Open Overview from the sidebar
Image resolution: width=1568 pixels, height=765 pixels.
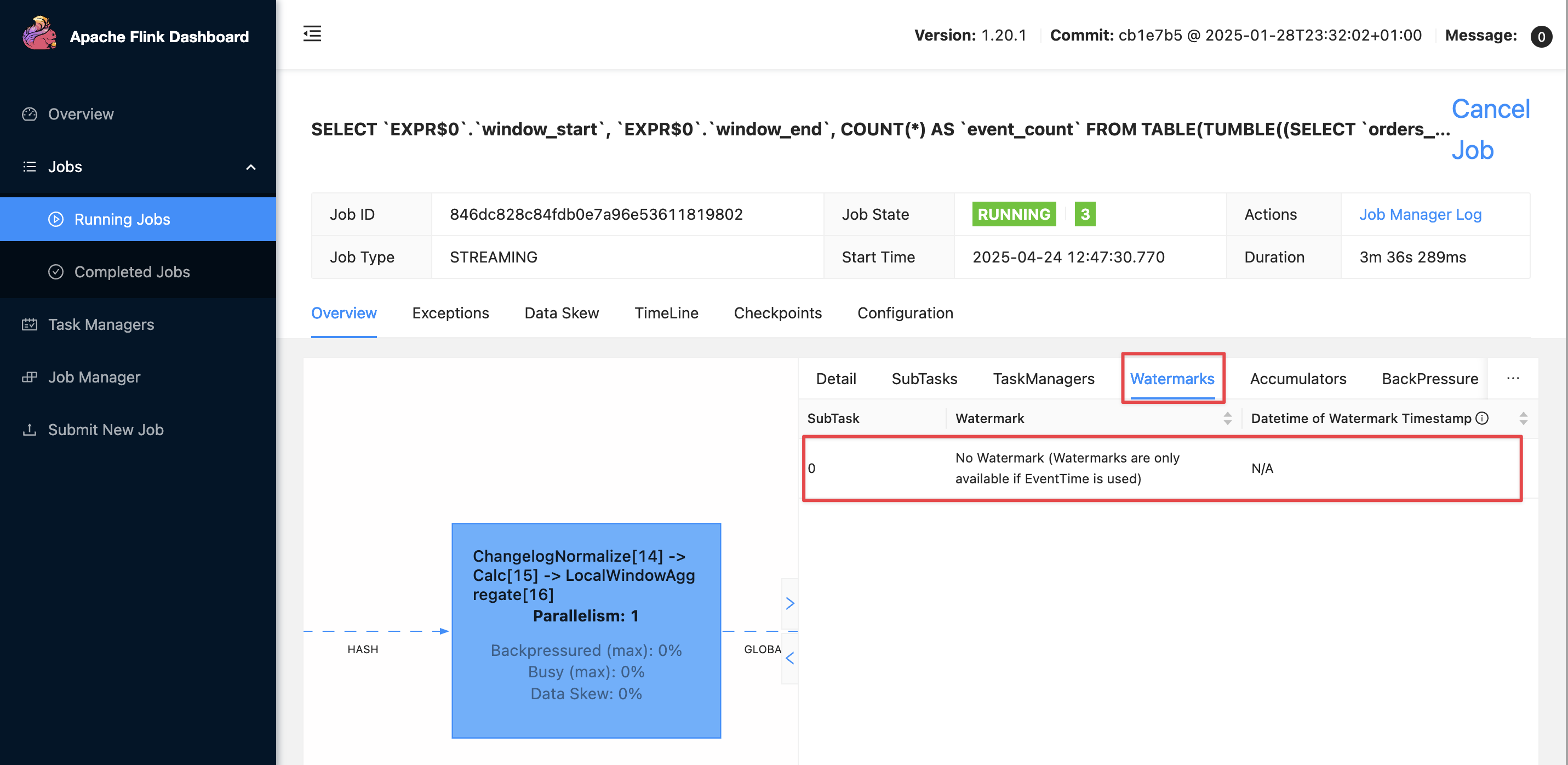tap(81, 114)
